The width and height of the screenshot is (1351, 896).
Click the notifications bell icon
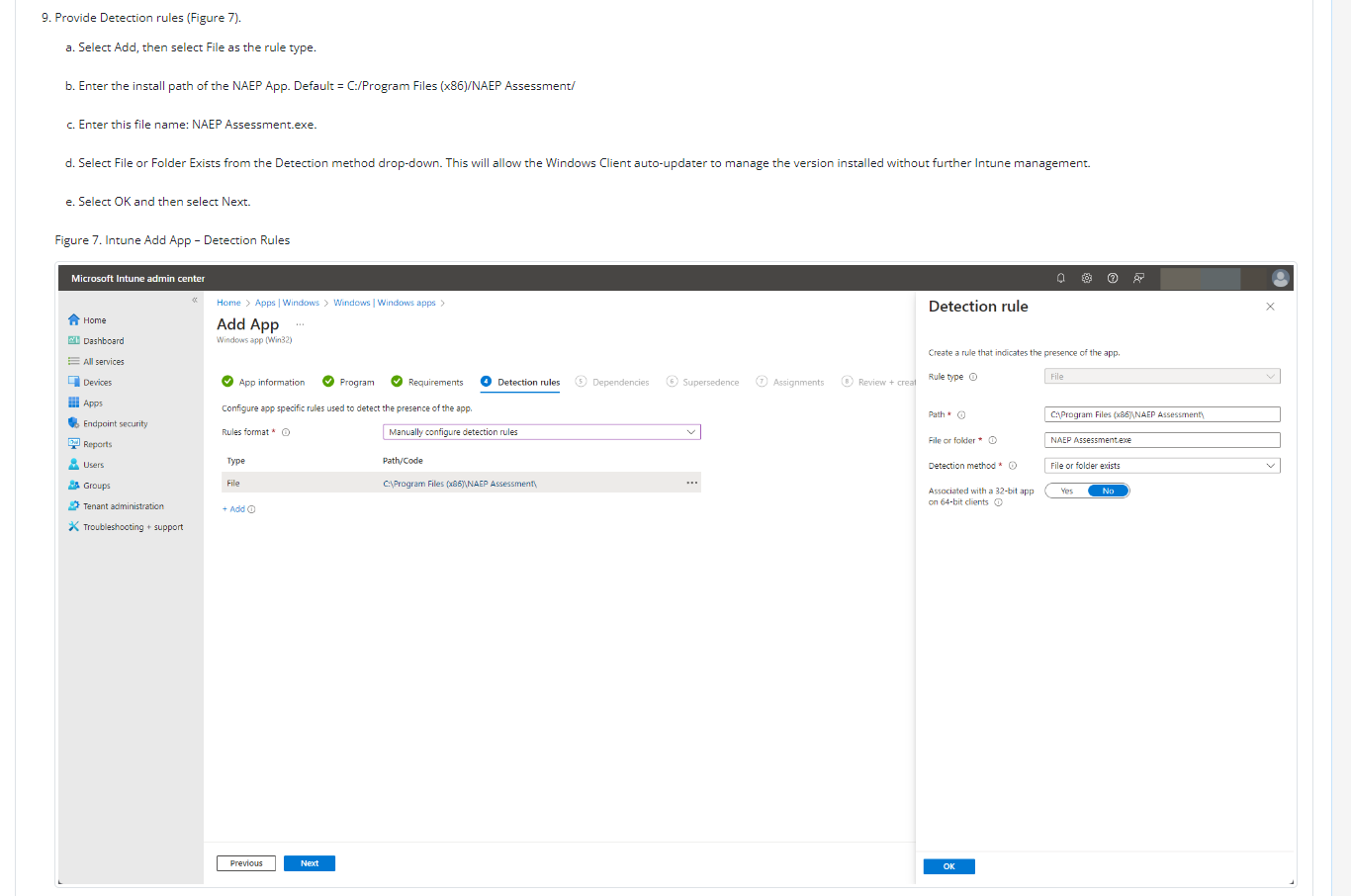tap(1060, 279)
